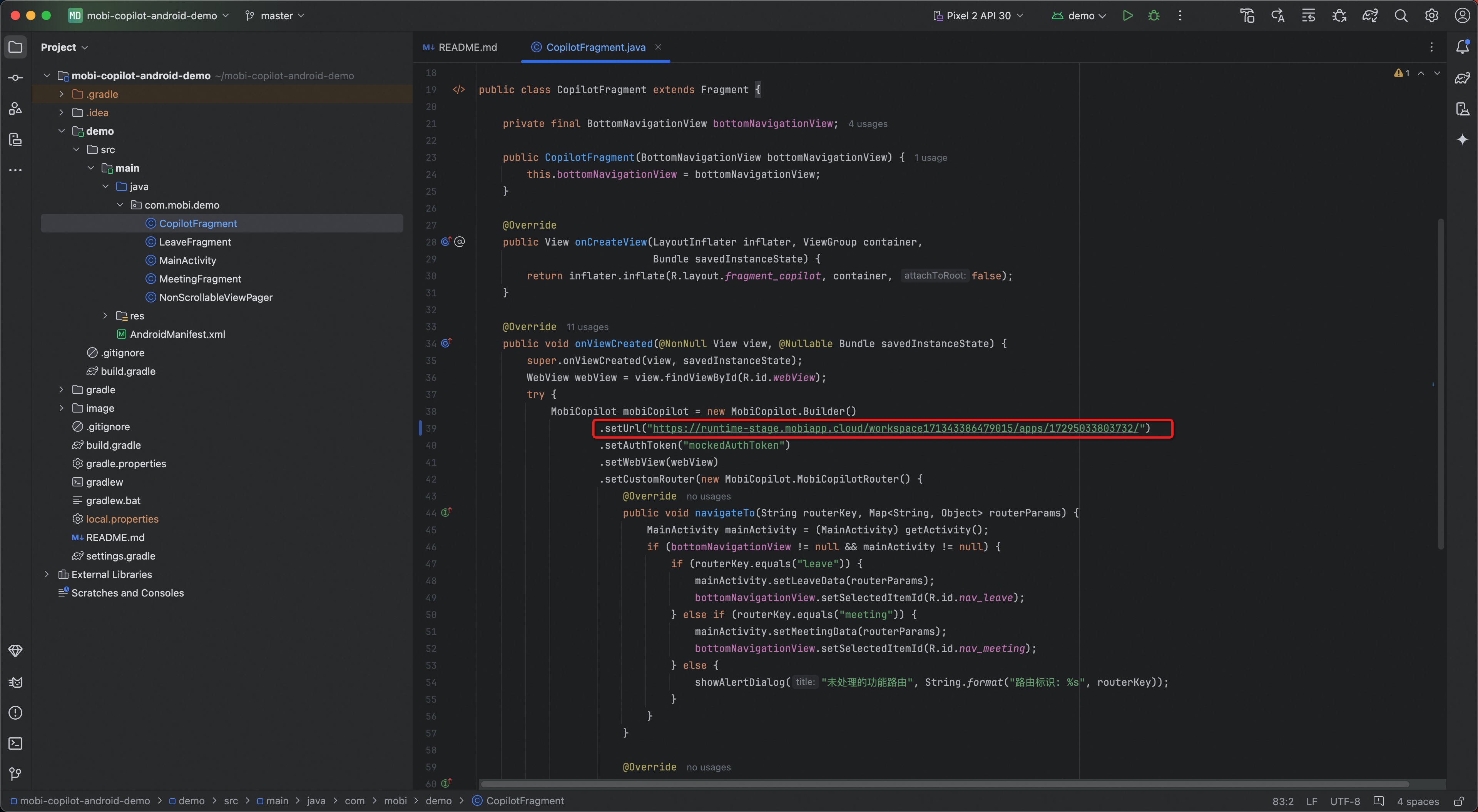Change file encoding UTF-8 in status bar
This screenshot has width=1478, height=812.
1345,801
